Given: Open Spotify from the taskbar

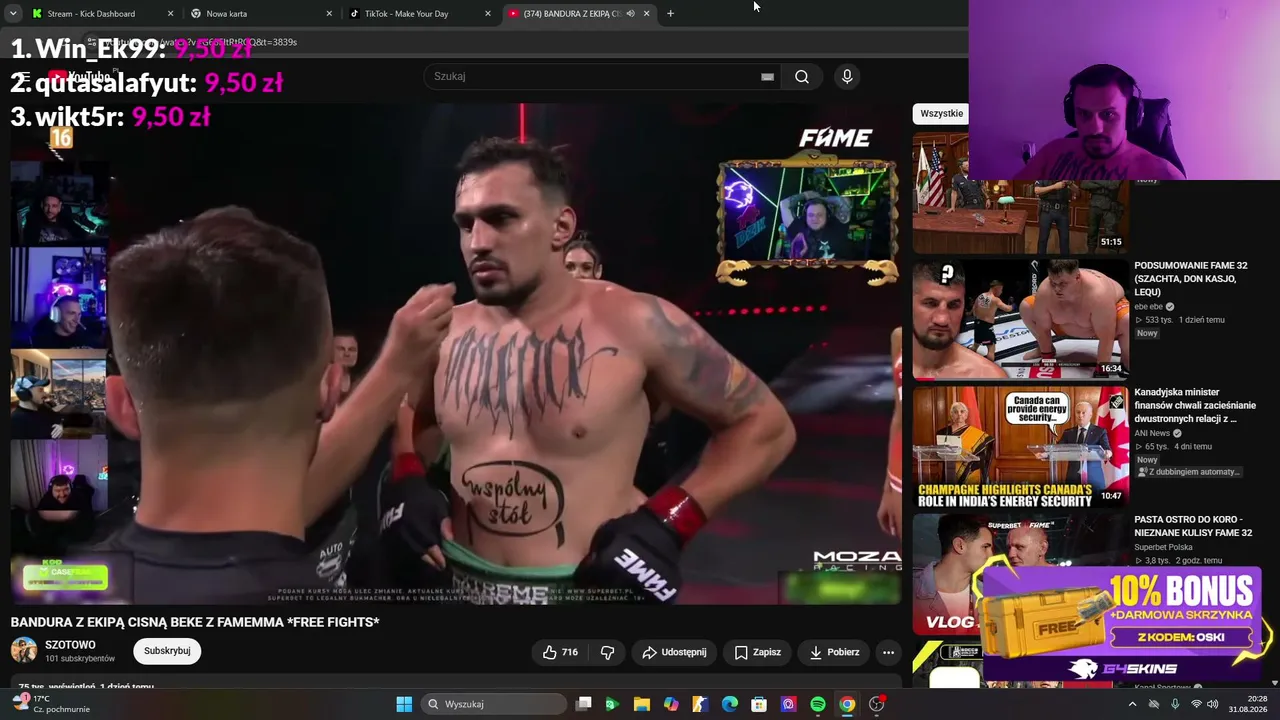Looking at the screenshot, I should point(818,704).
